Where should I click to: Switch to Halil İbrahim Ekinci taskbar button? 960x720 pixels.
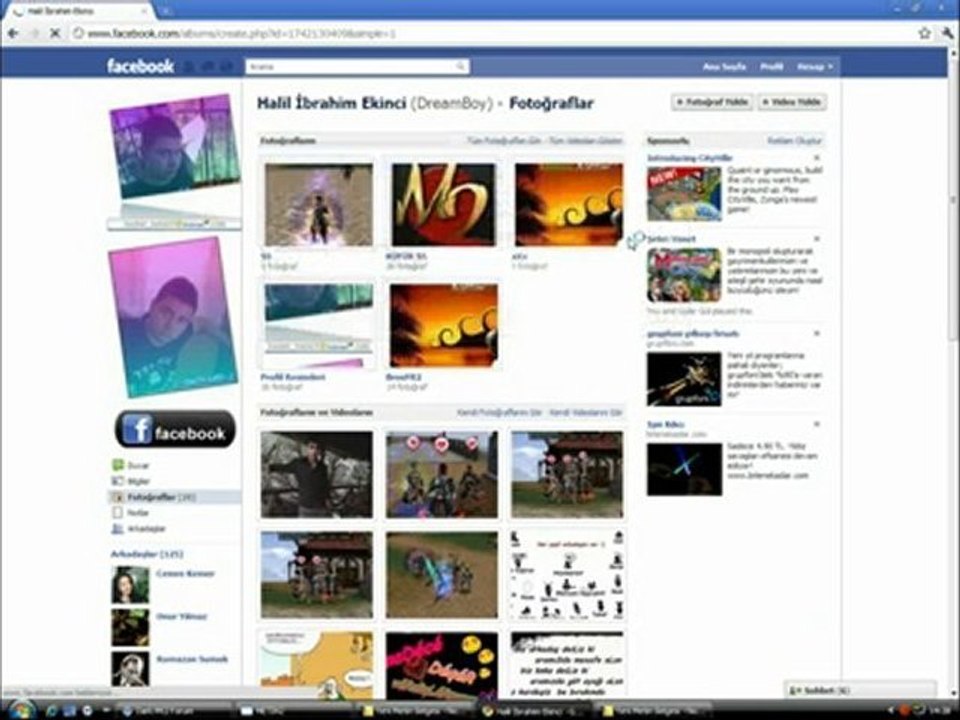point(536,711)
